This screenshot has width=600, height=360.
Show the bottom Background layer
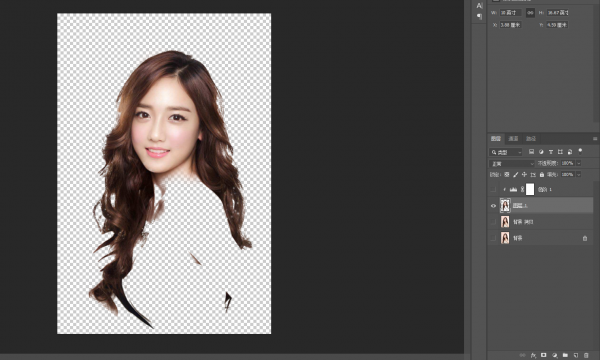pos(493,238)
